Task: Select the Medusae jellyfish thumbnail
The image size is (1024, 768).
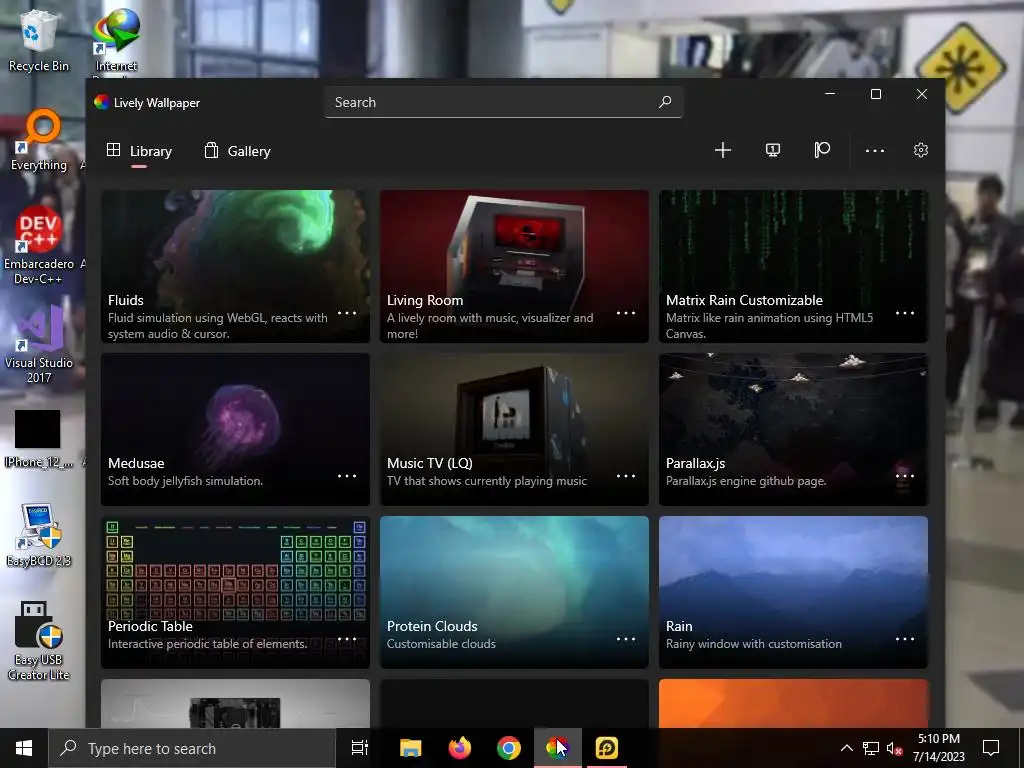Action: 235,429
